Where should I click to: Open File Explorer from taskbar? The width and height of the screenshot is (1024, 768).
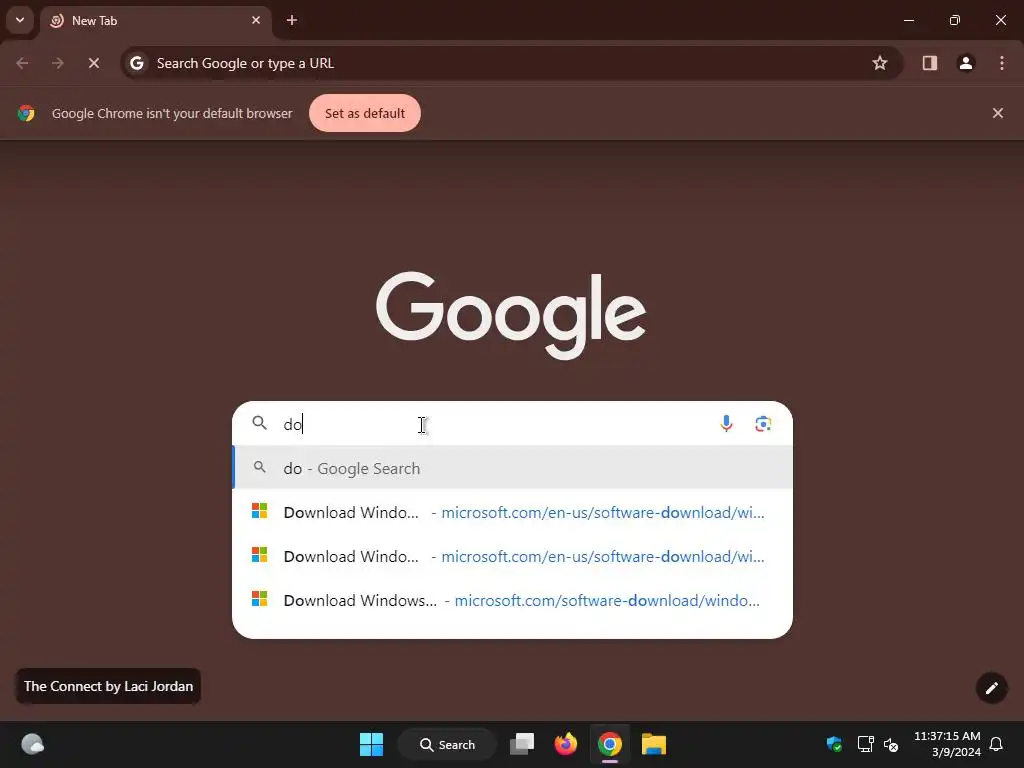tap(653, 744)
